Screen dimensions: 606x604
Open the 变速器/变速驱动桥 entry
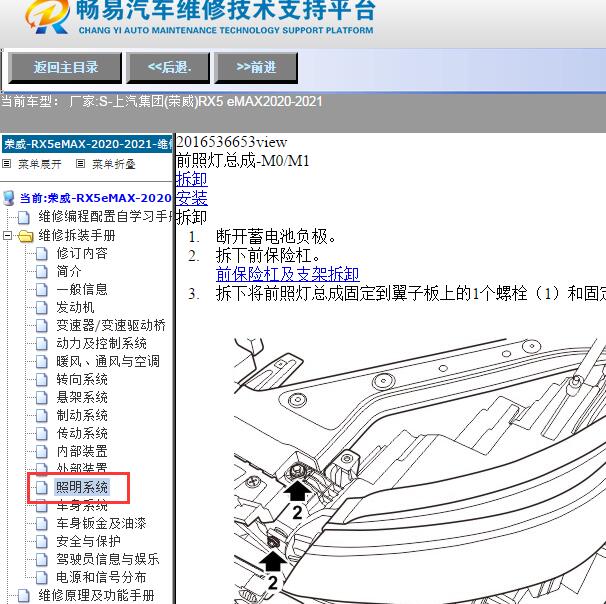111,325
